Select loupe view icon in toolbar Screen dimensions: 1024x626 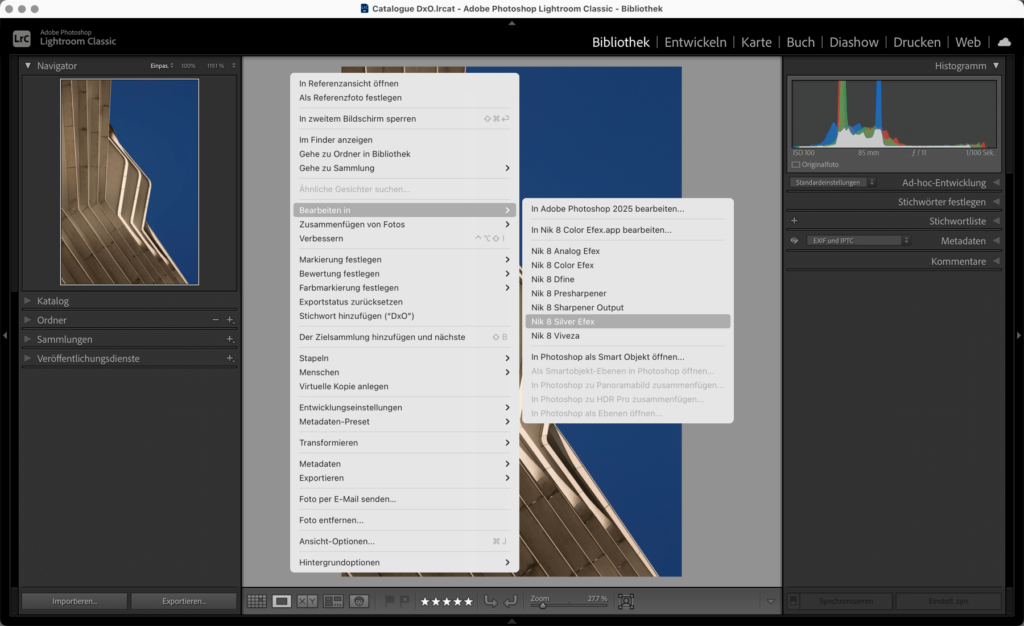point(281,601)
